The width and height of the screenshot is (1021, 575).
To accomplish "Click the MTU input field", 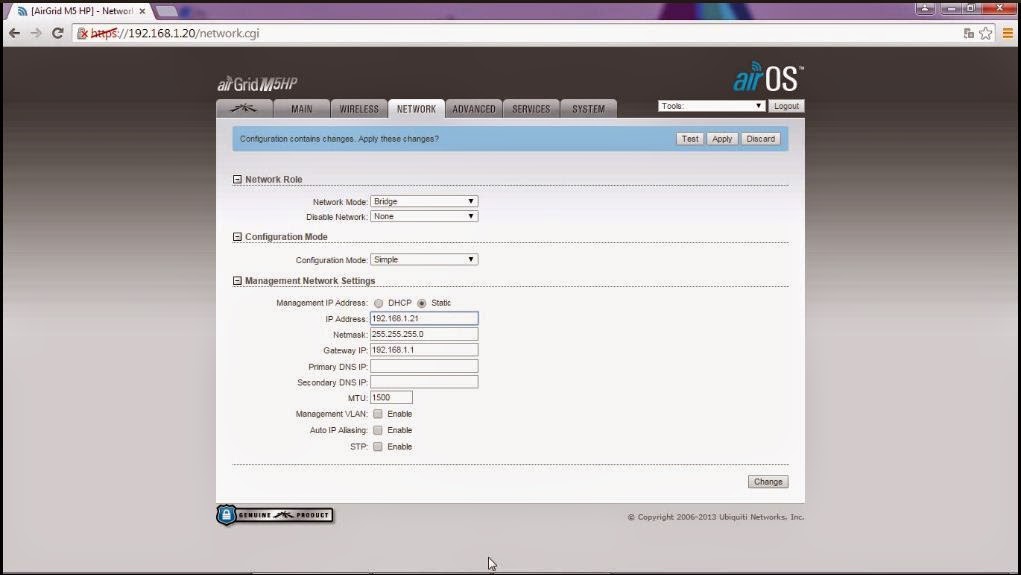I will (391, 397).
